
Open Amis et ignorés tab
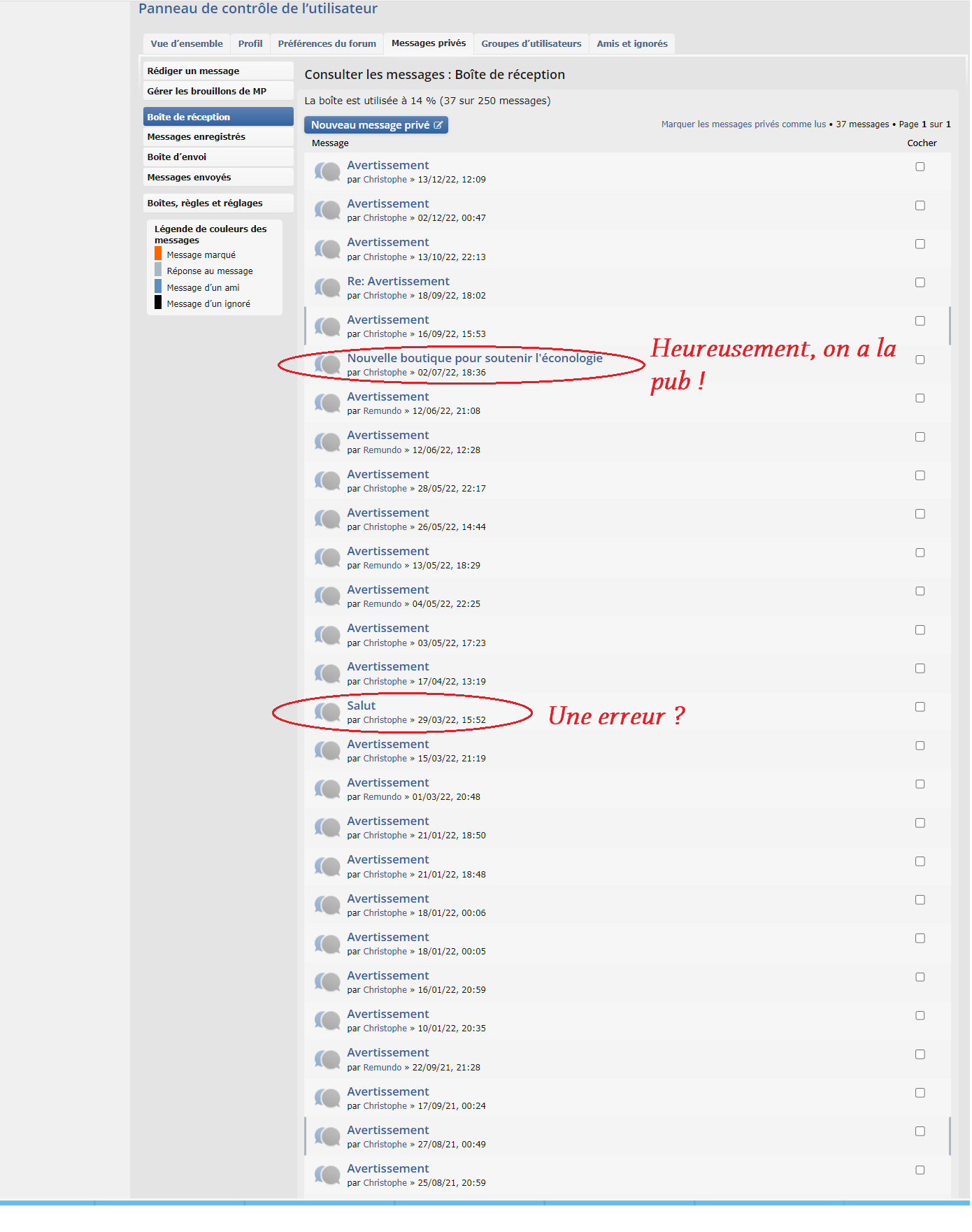pyautogui.click(x=632, y=43)
